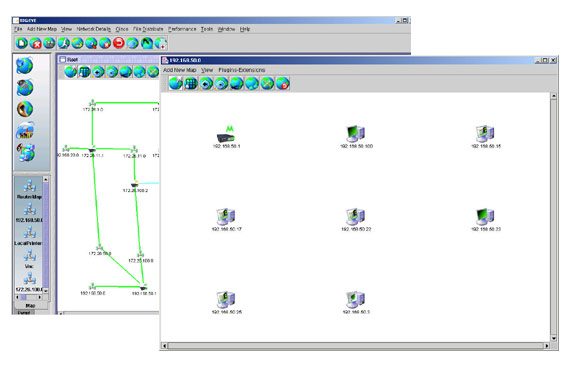Click the 172.26.100.2 router node in Root map
The width and height of the screenshot is (574, 365).
(135, 185)
